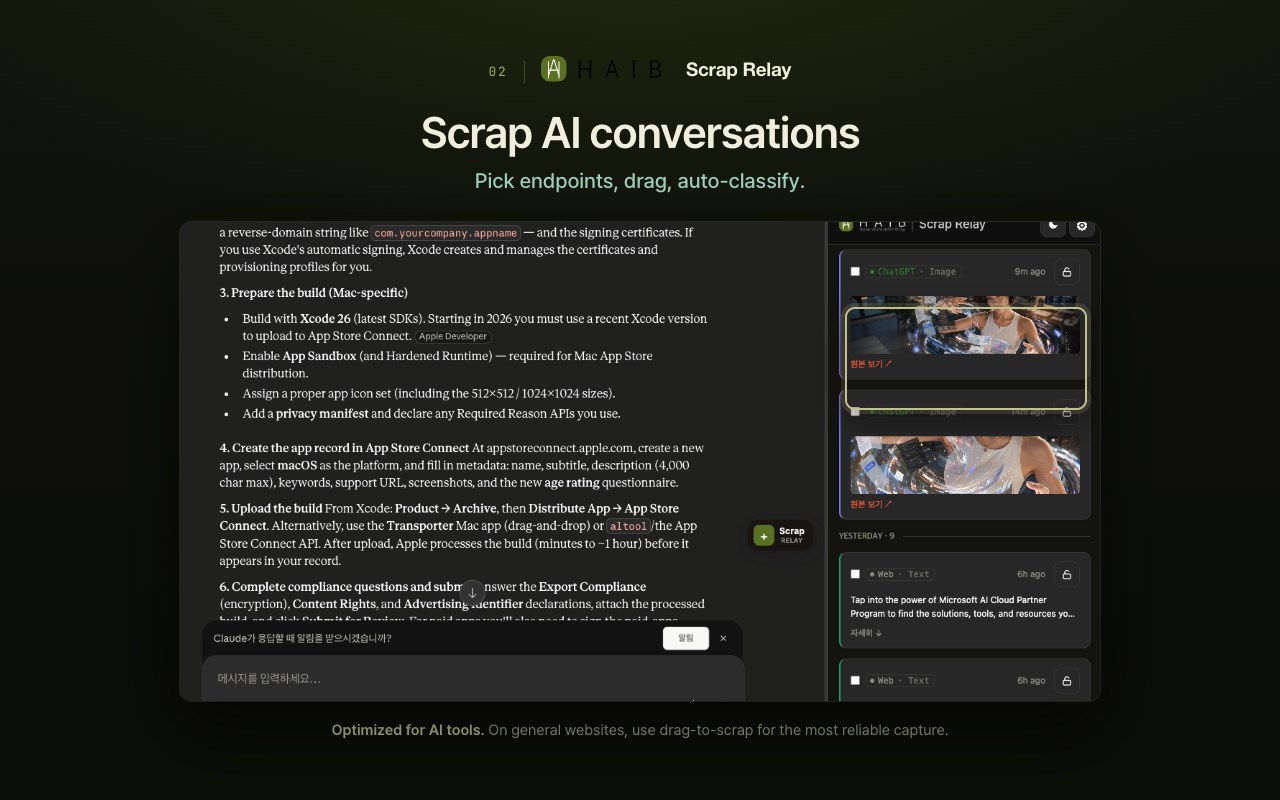Open 원본 보기 link under the first image
The image size is (1280, 800).
coord(871,364)
